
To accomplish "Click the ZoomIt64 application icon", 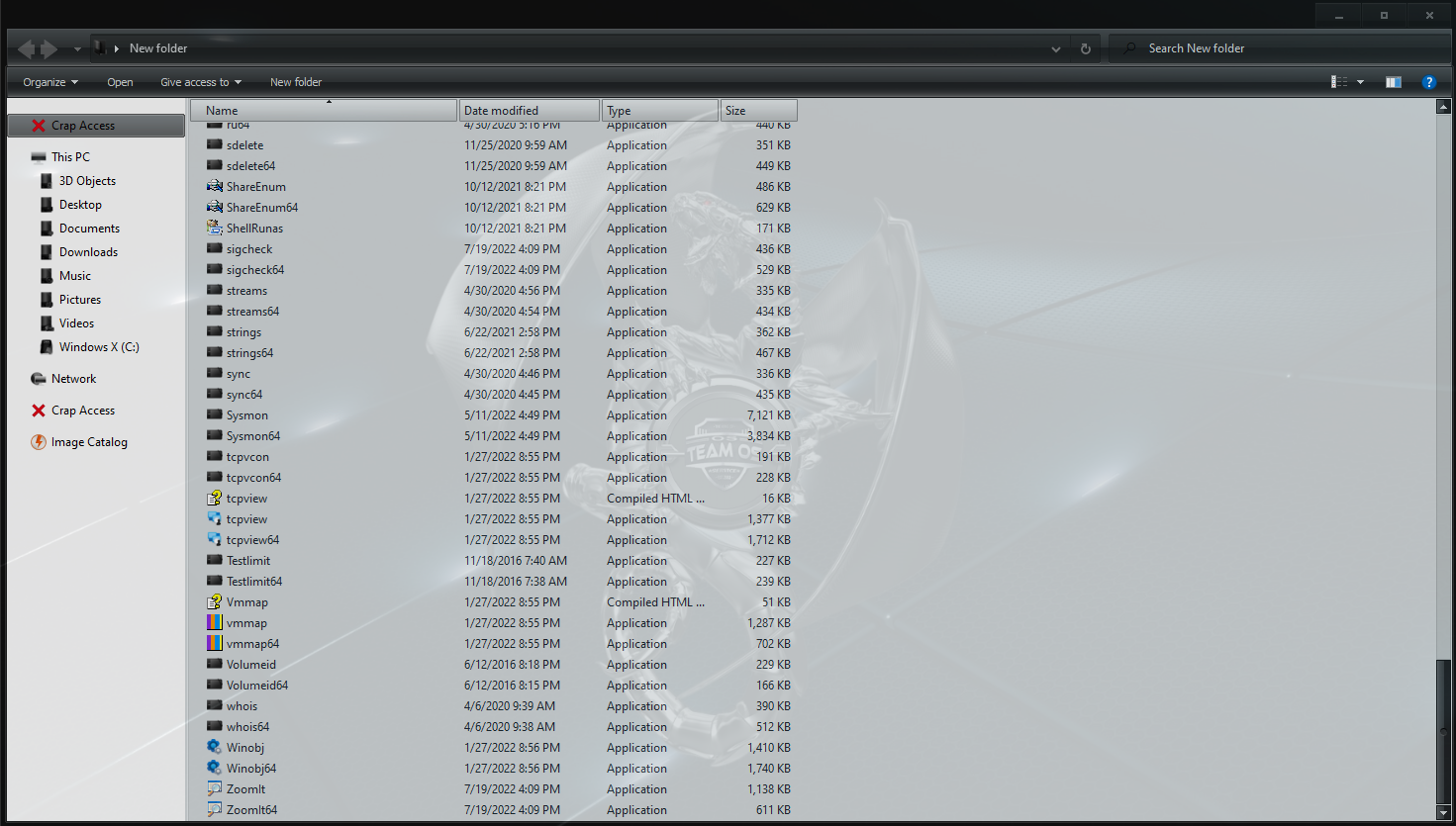I will point(214,809).
